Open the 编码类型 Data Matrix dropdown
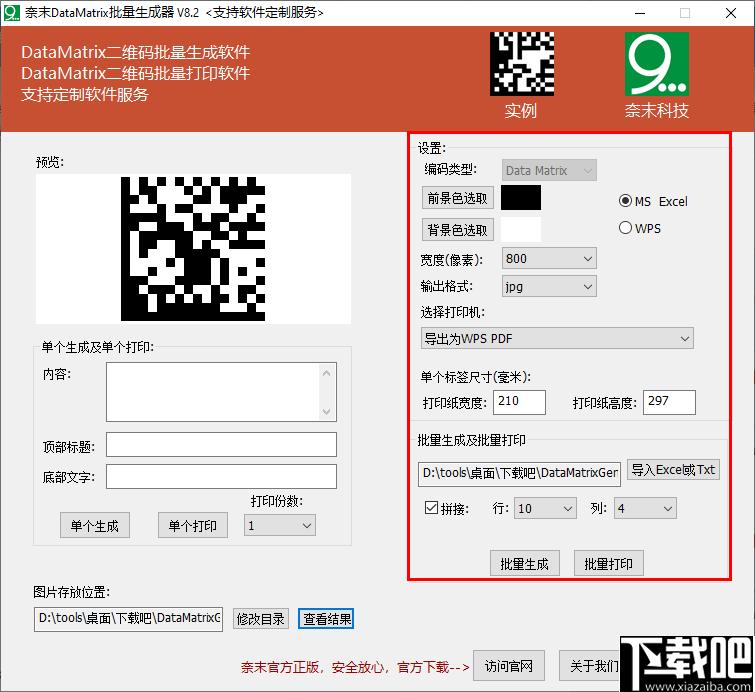This screenshot has height=692, width=755. point(549,170)
